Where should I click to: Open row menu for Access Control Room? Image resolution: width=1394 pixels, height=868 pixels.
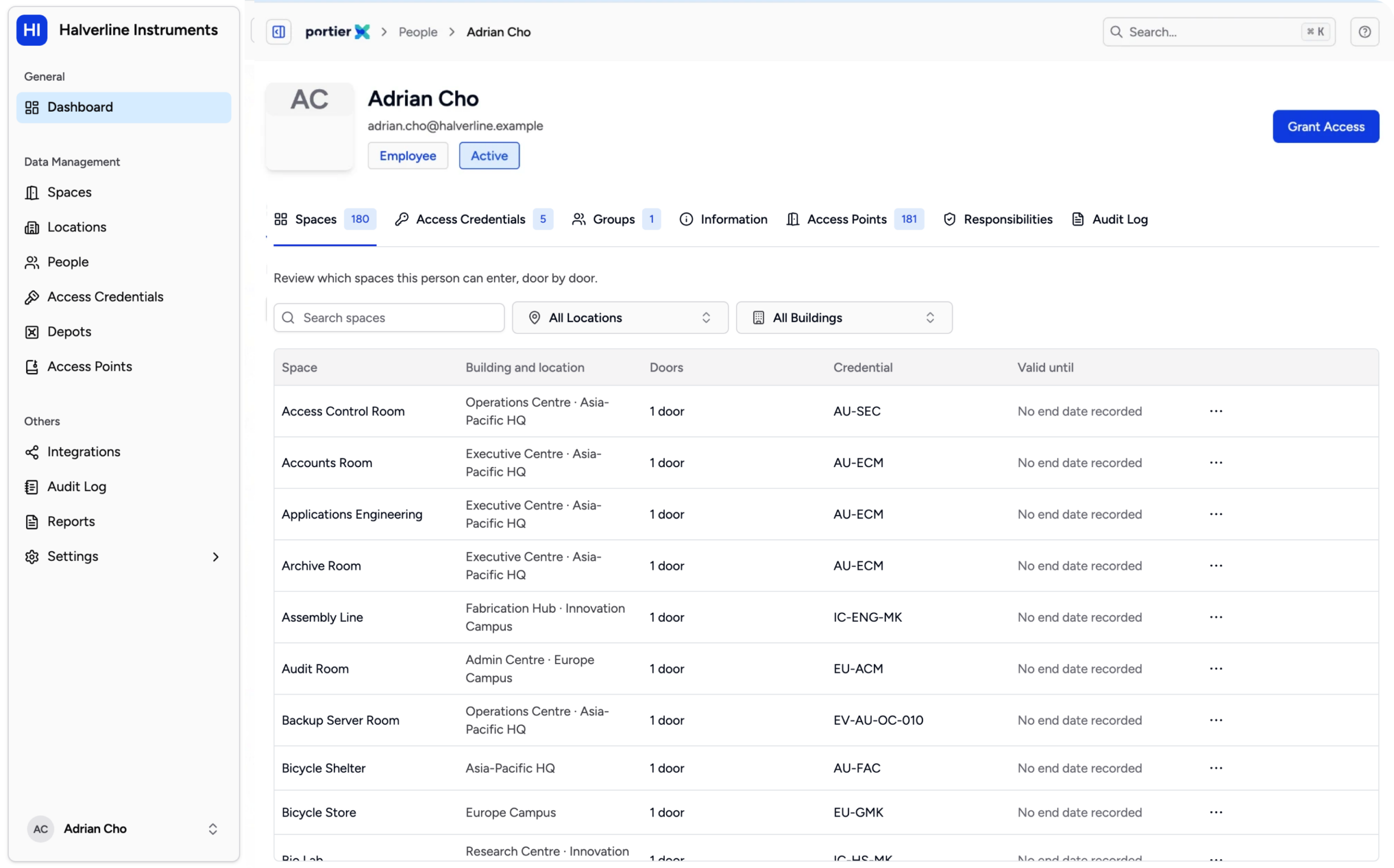pos(1215,411)
